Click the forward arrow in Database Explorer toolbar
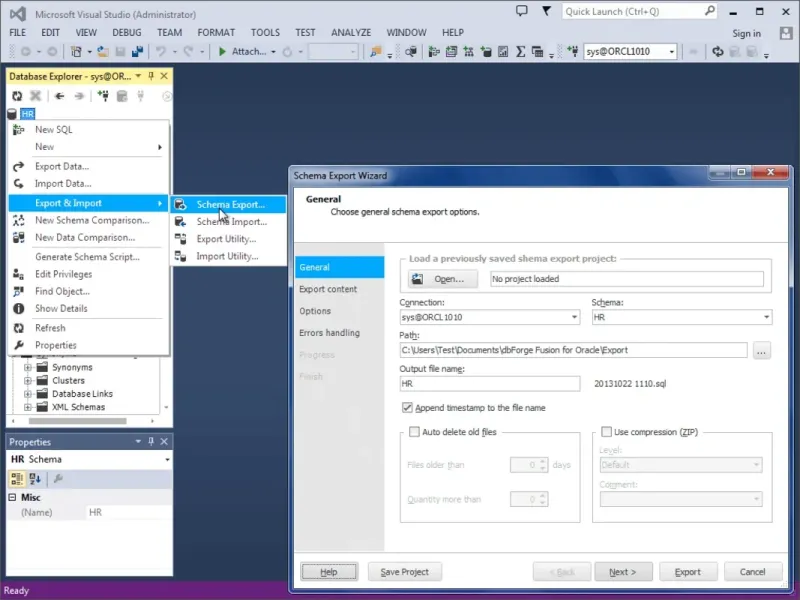This screenshot has height=600, width=800. [79, 96]
